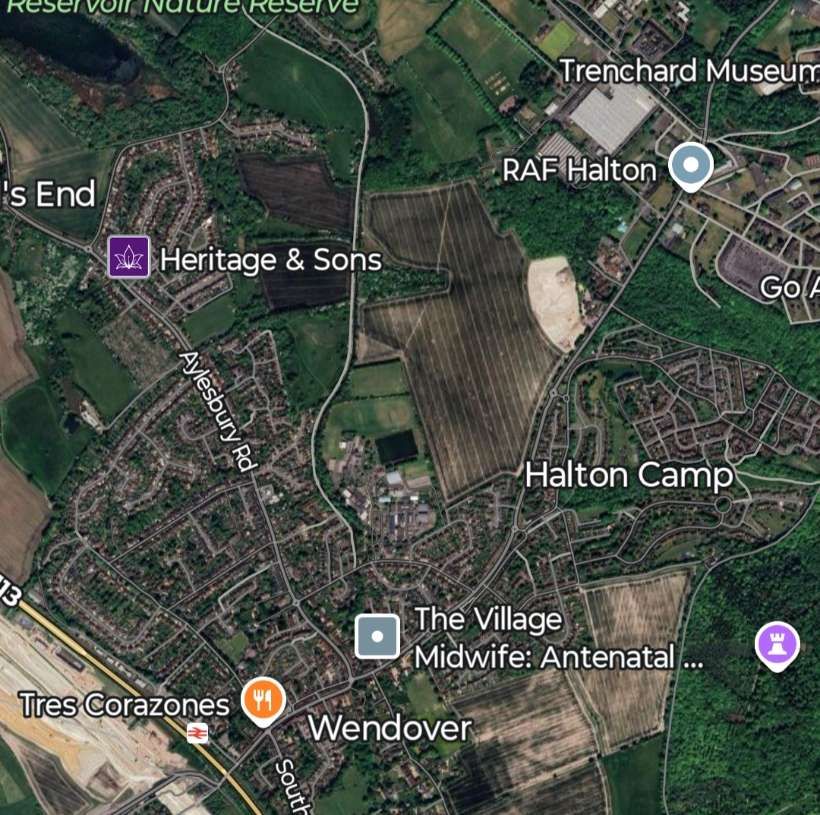
Task: Open the Village Midwife square map marker
Action: [377, 637]
